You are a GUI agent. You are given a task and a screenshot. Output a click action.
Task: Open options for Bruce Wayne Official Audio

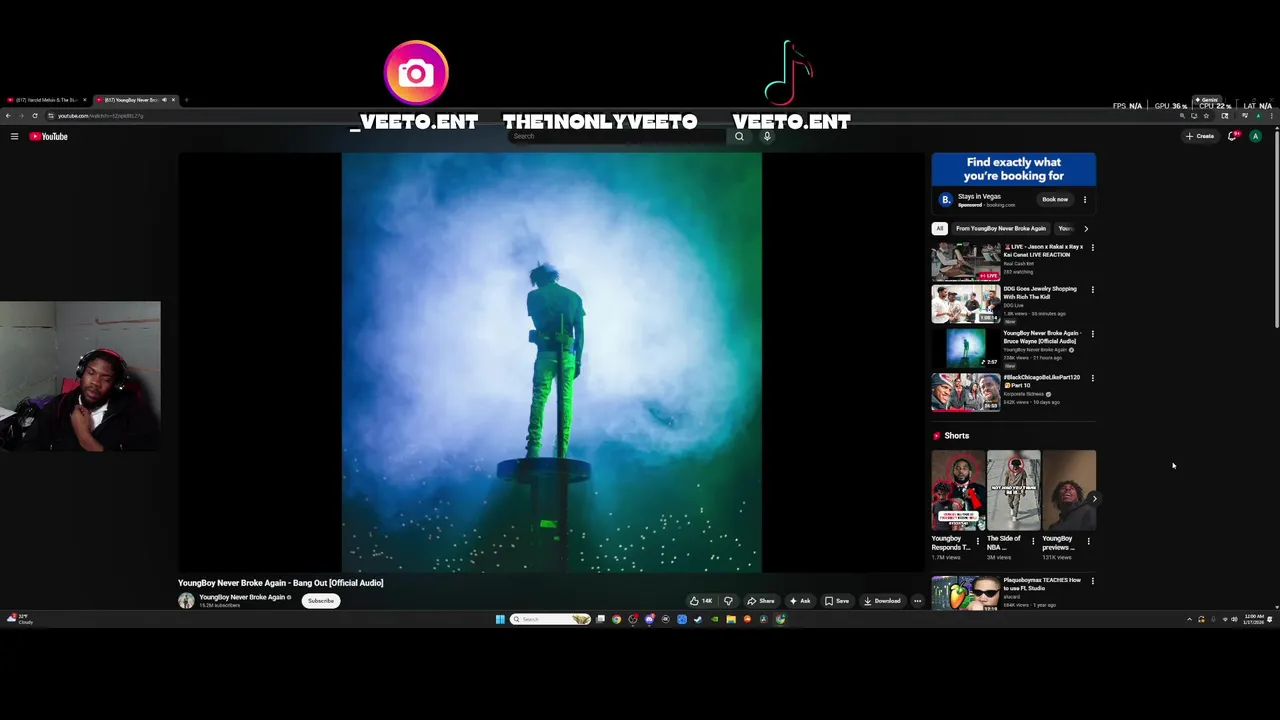pyautogui.click(x=1092, y=334)
